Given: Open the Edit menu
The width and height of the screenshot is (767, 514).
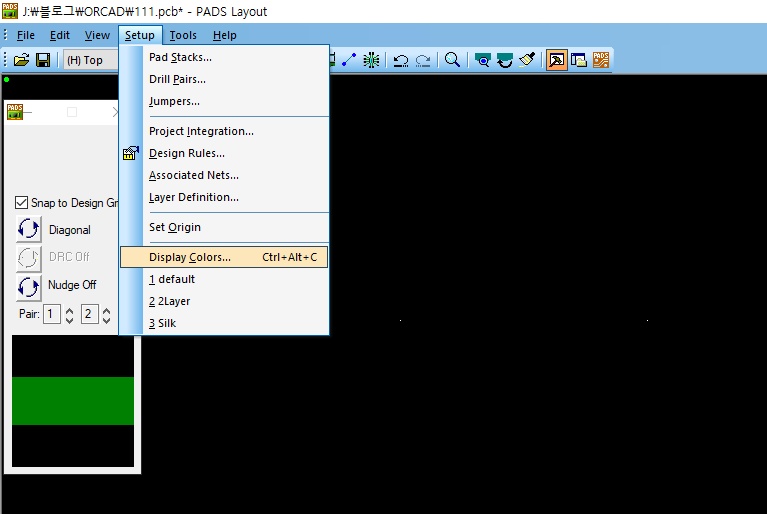Looking at the screenshot, I should point(60,35).
